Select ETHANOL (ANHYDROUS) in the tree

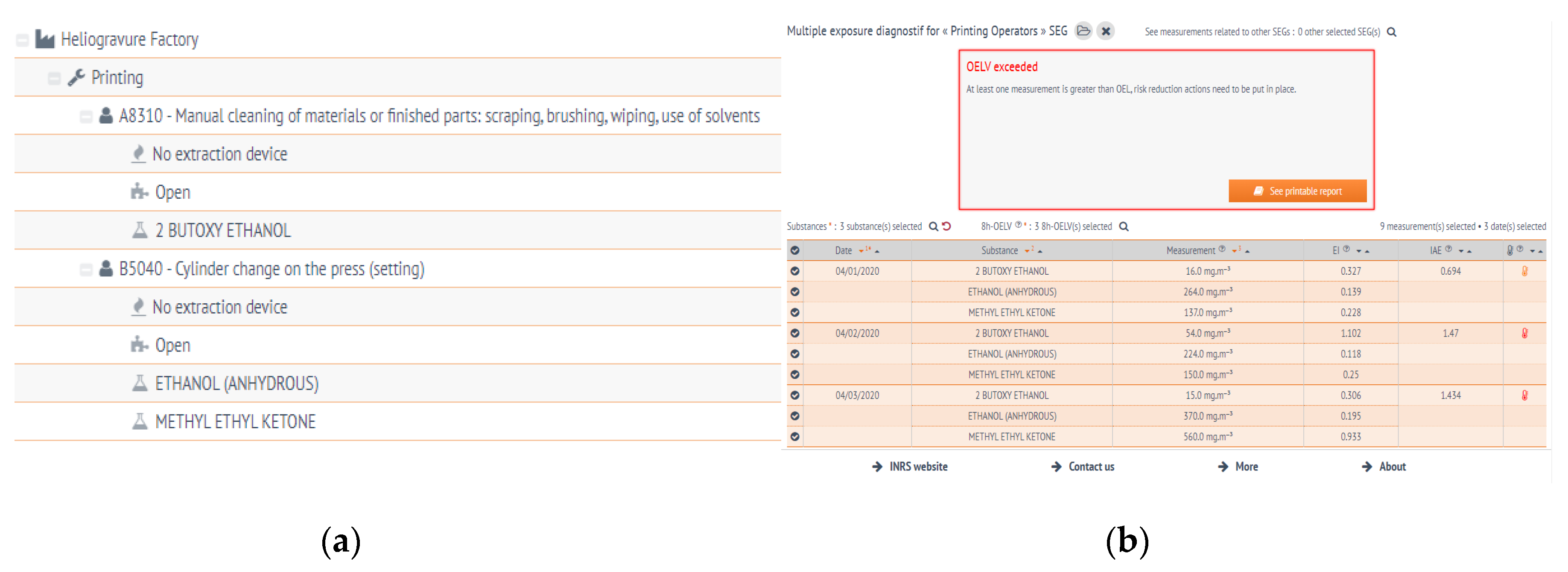[x=236, y=383]
